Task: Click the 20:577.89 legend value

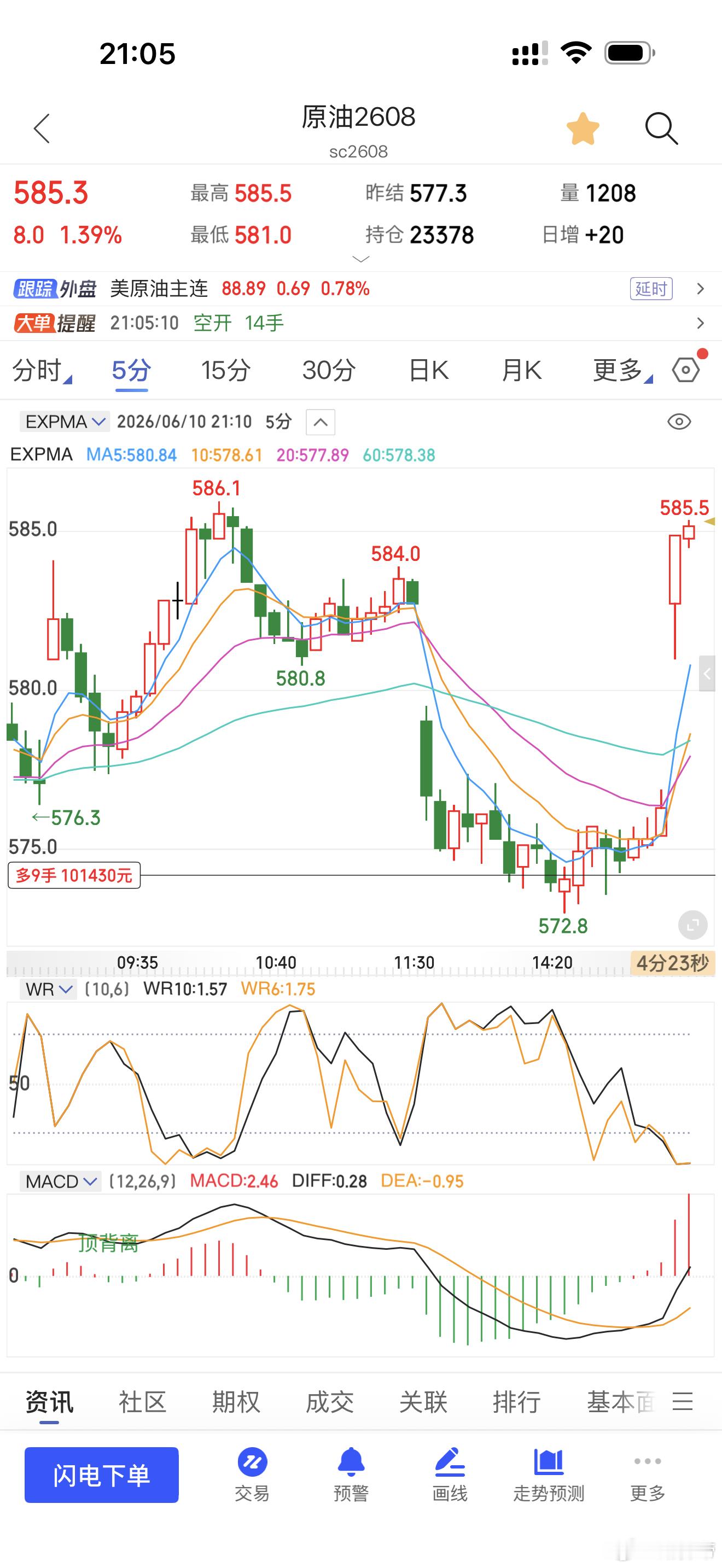Action: tap(312, 455)
